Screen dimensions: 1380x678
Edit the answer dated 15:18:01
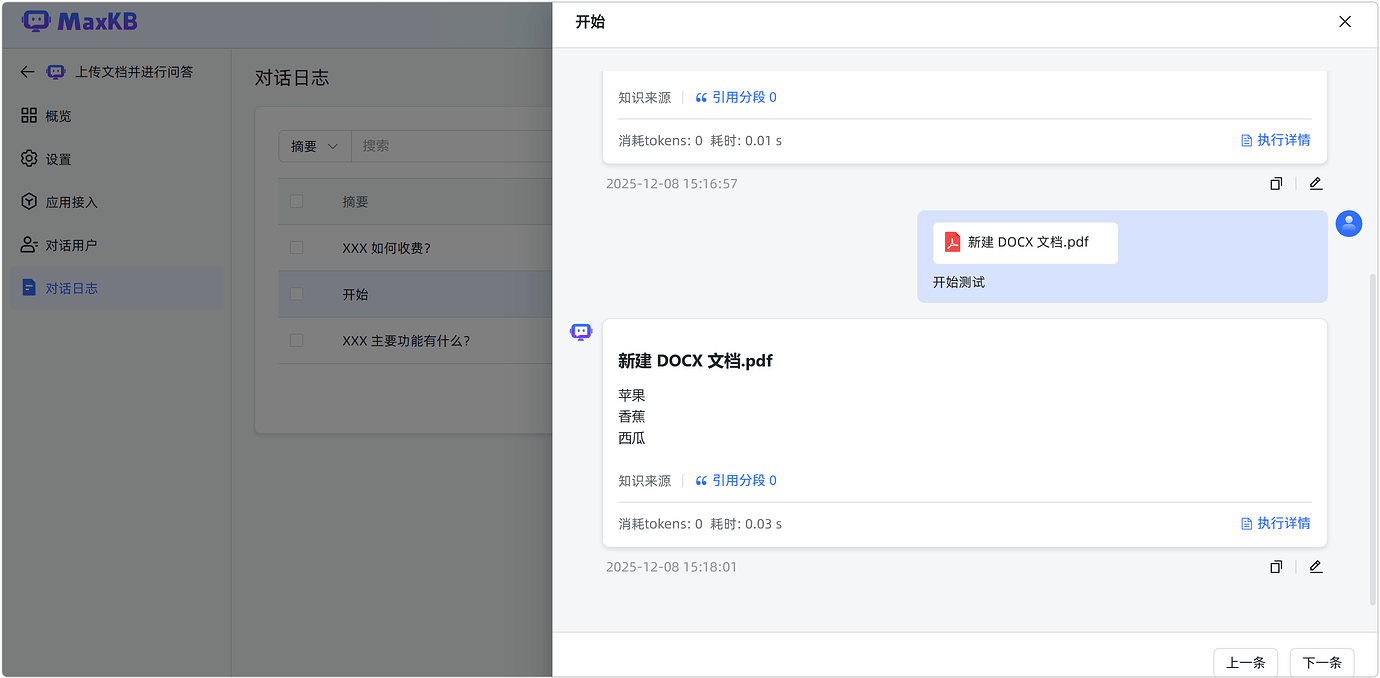tap(1316, 567)
